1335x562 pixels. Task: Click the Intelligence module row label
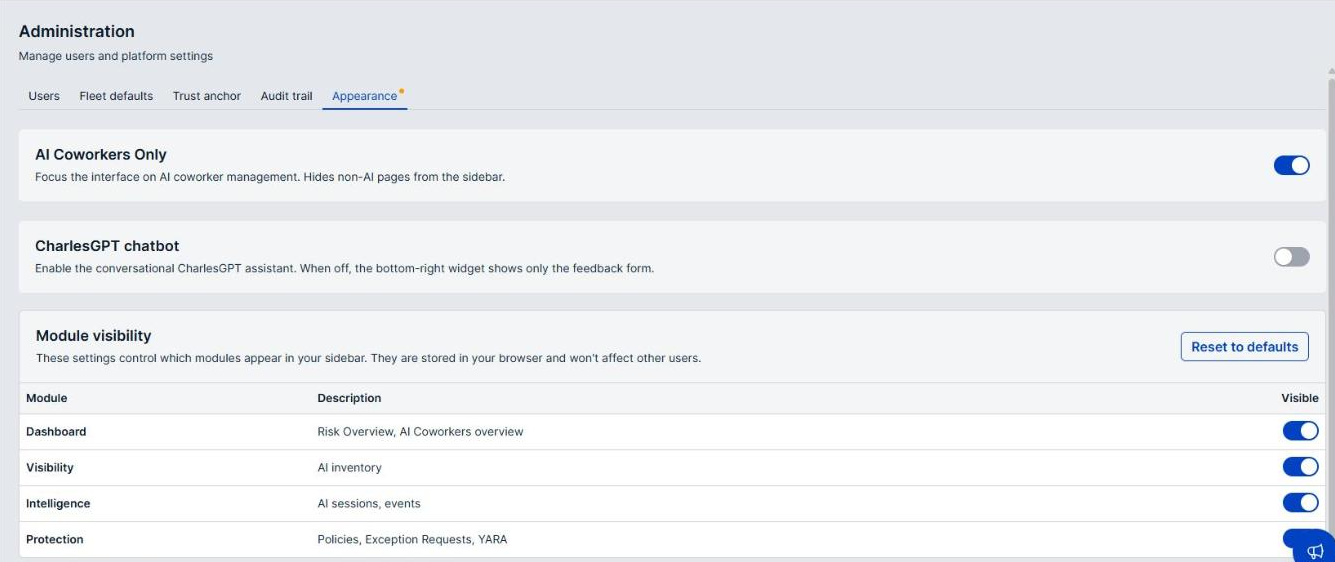[x=58, y=504]
